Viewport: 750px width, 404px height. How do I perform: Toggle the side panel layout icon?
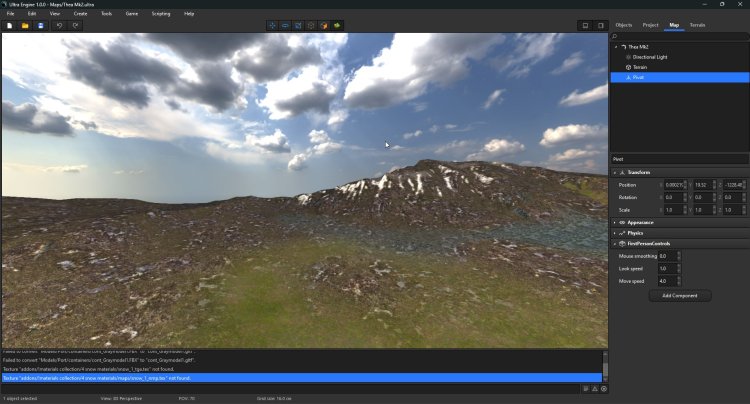601,25
